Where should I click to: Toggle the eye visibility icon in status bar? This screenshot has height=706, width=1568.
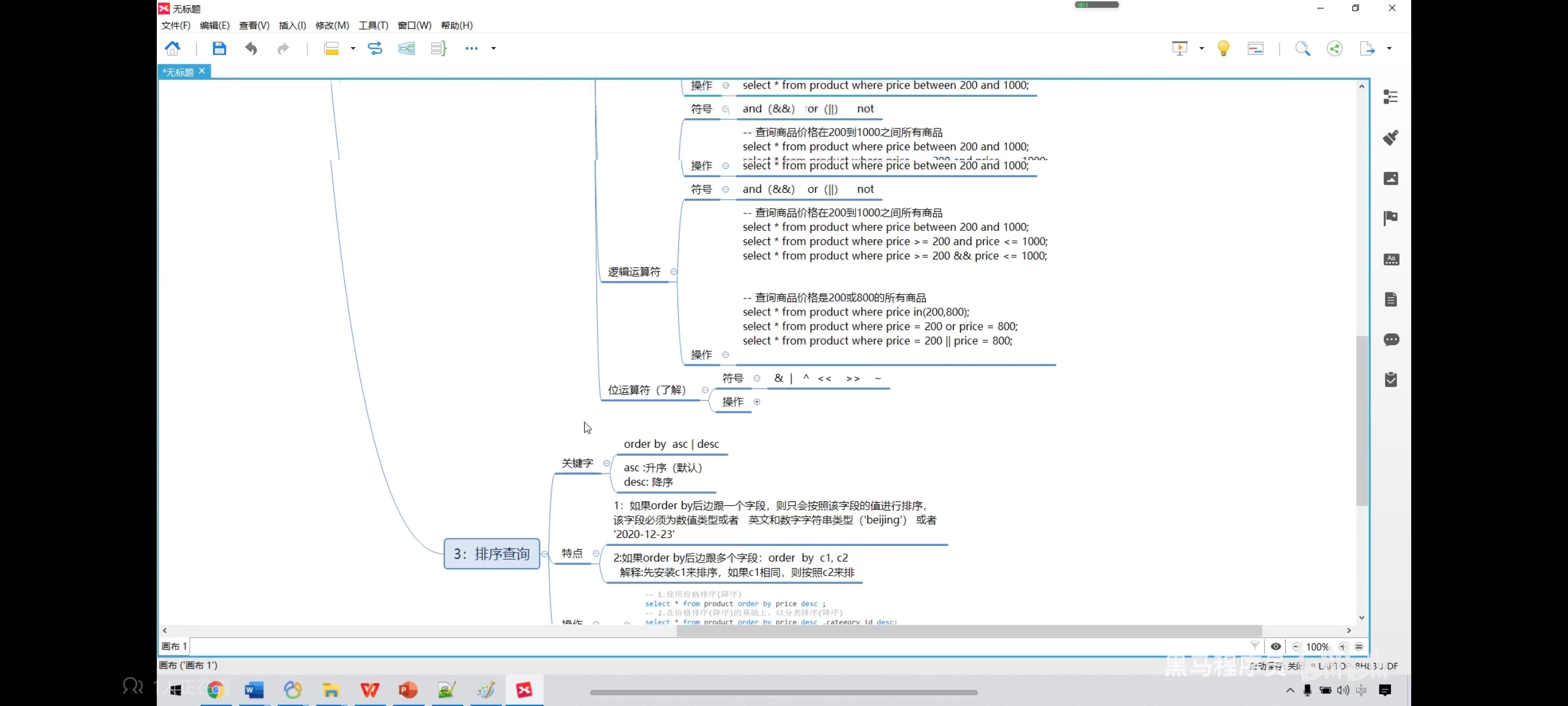tap(1276, 646)
